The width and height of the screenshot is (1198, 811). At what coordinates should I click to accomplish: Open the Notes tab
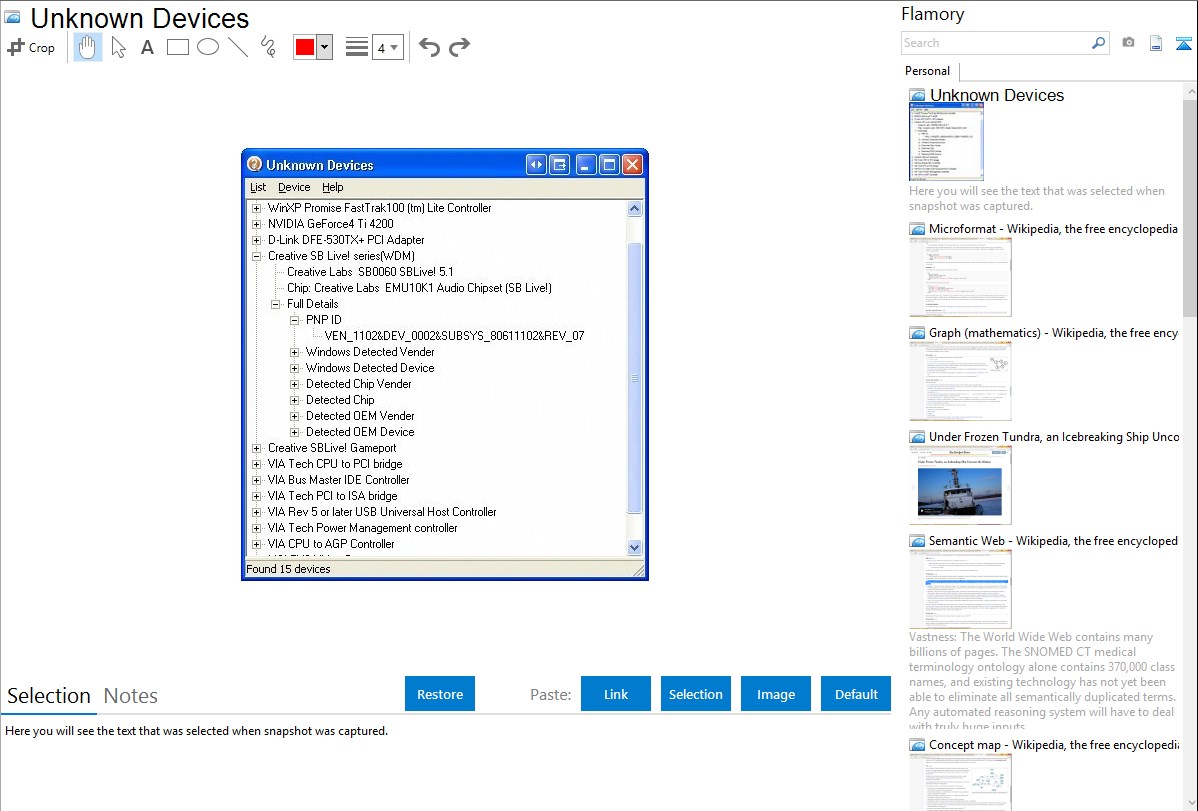(131, 696)
